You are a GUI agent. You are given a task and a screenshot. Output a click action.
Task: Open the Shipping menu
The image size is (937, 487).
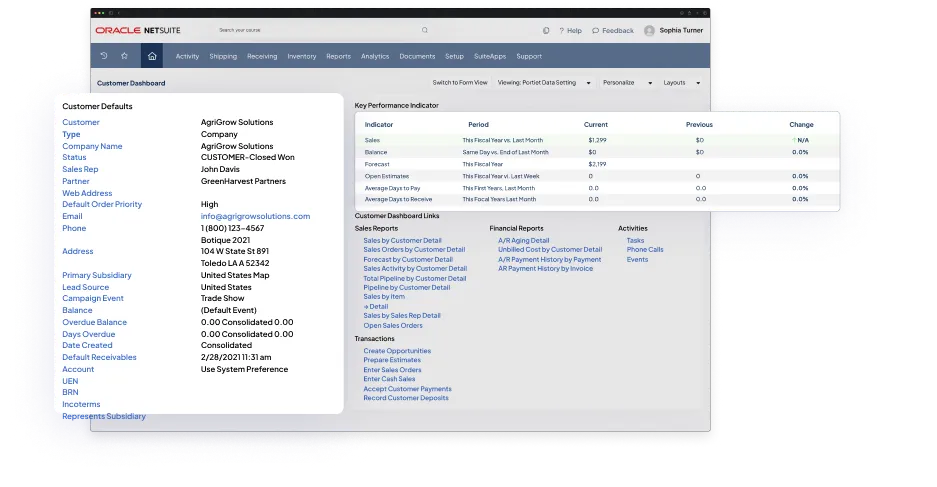(x=223, y=56)
